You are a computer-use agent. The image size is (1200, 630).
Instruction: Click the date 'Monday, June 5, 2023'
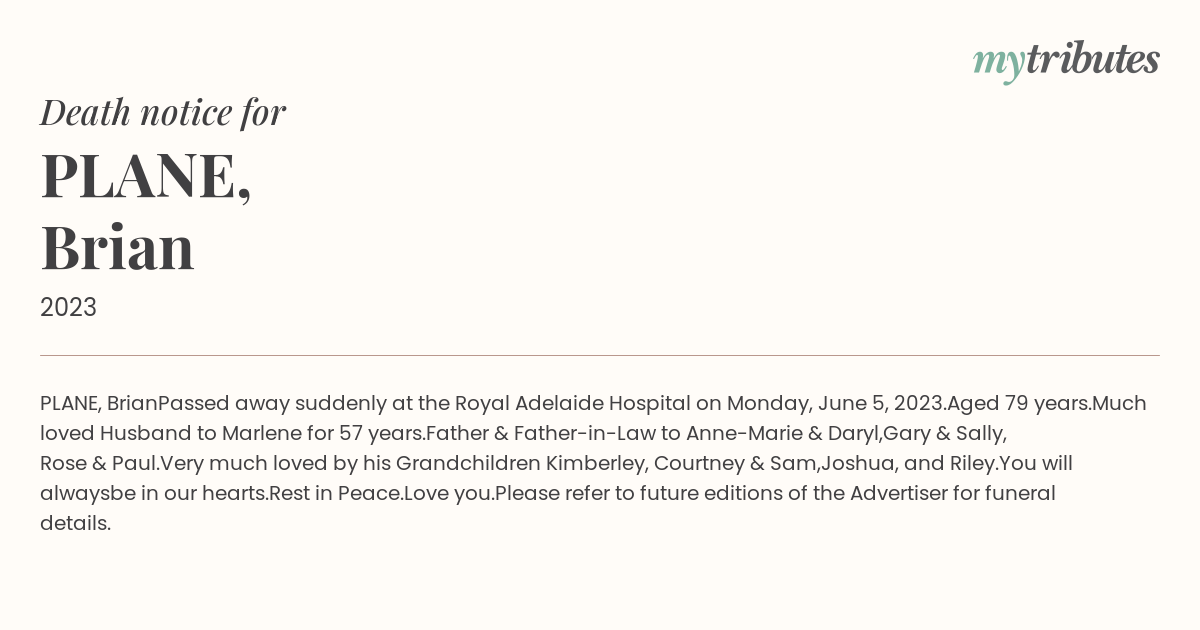pyautogui.click(x=835, y=403)
